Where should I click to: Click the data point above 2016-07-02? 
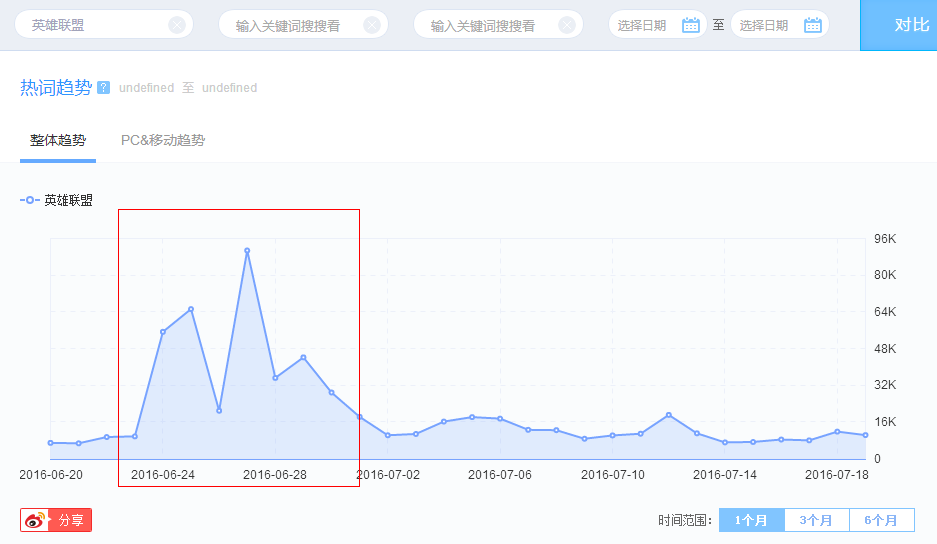click(388, 435)
